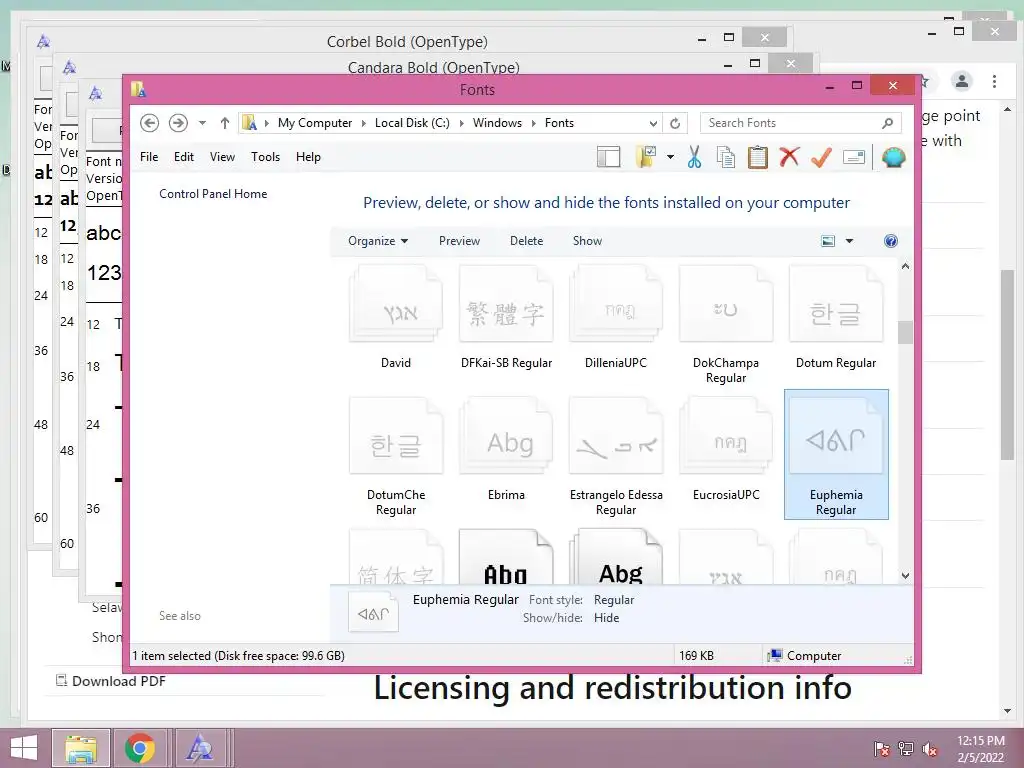
Task: Click the Action Center flag icon
Action: [x=881, y=749]
